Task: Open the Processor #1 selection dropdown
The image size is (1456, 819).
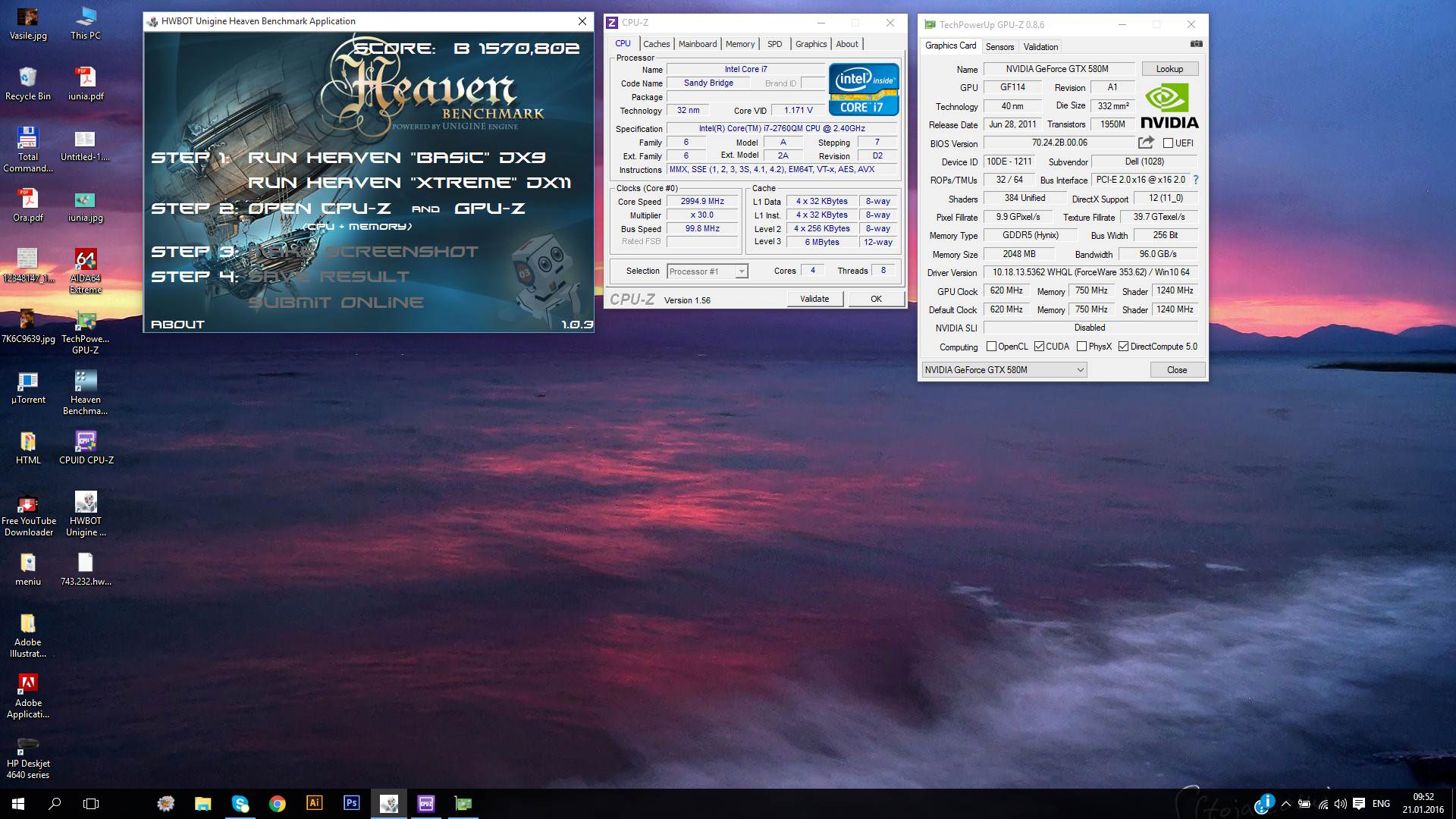Action: (708, 271)
